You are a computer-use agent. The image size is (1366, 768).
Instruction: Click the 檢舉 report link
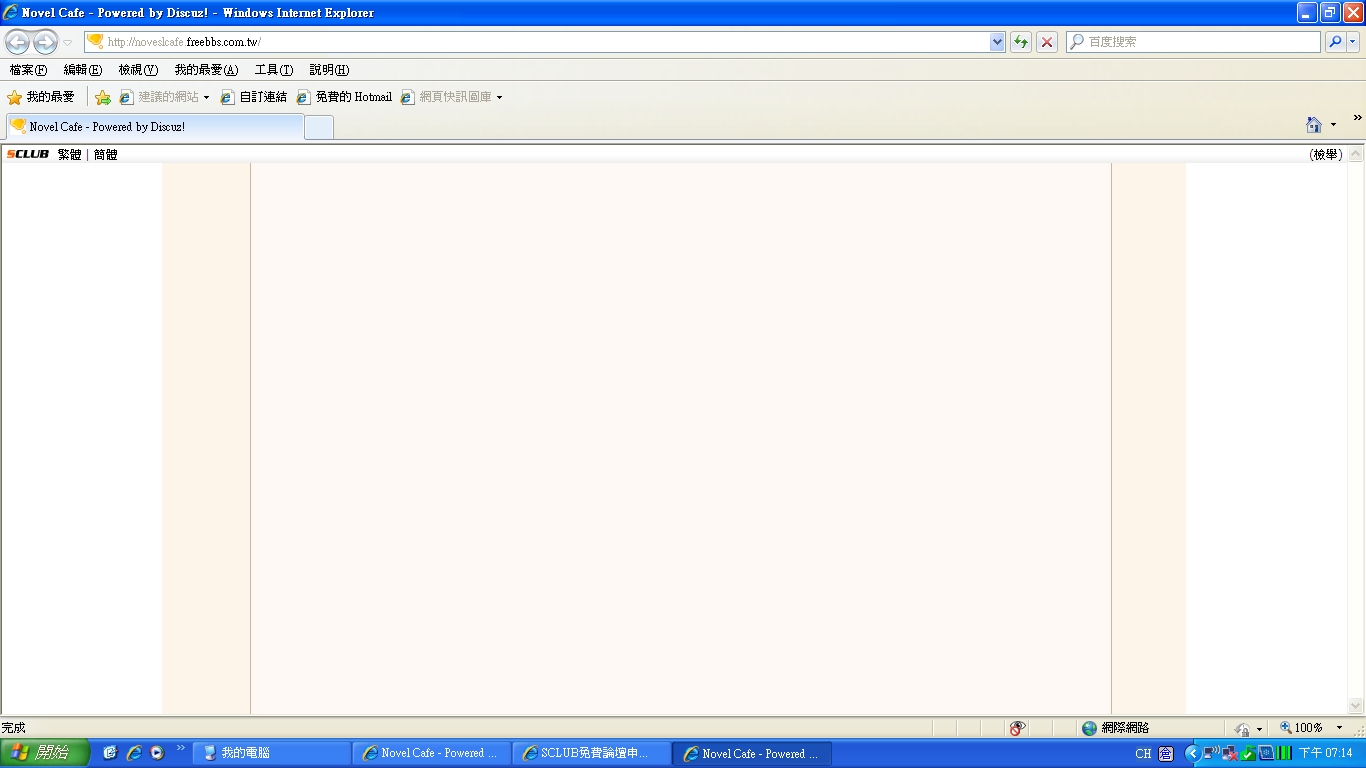coord(1326,155)
